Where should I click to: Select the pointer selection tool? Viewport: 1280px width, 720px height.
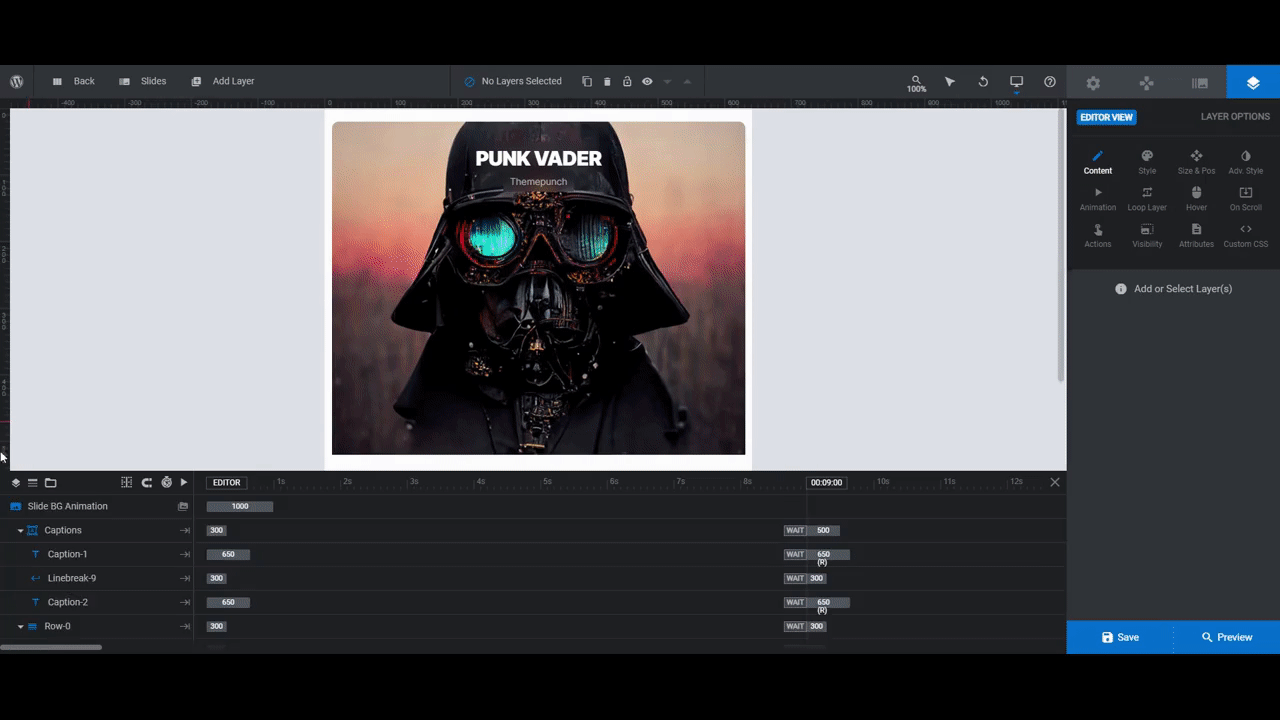950,81
